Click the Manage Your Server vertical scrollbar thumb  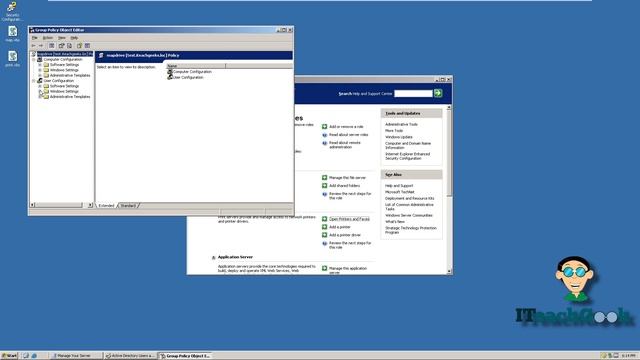449,153
